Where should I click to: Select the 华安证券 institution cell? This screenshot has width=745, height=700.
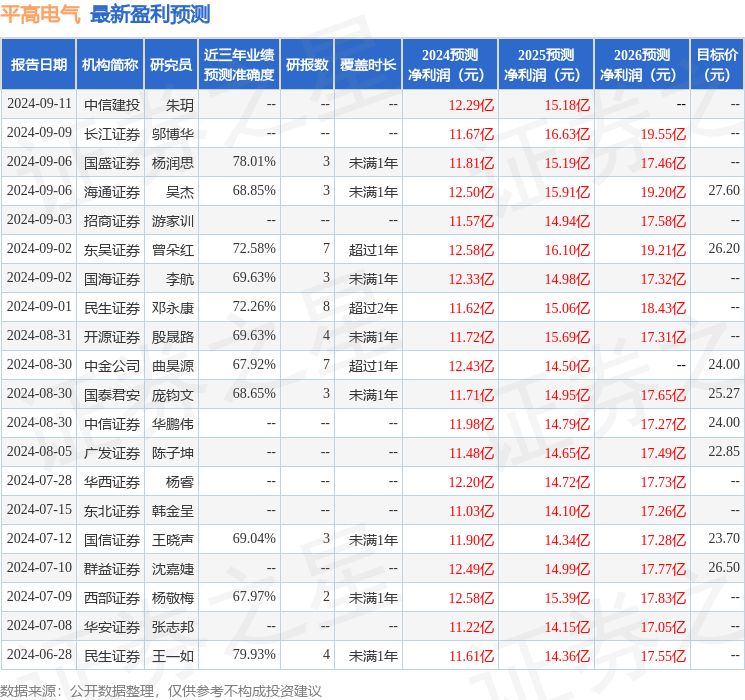click(112, 627)
